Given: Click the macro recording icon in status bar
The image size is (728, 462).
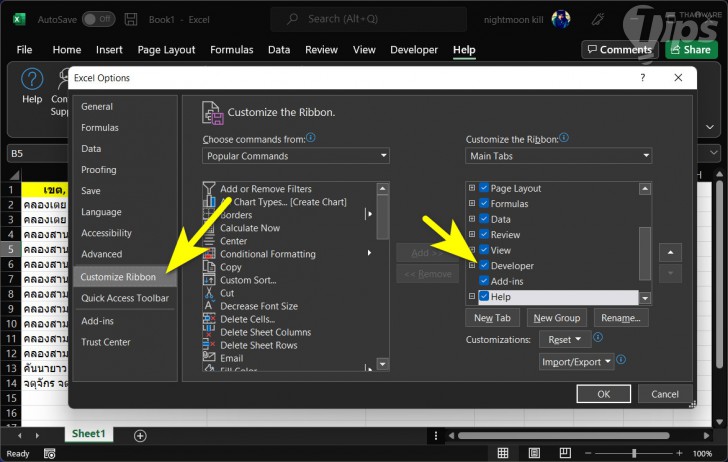Looking at the screenshot, I should (x=49, y=453).
